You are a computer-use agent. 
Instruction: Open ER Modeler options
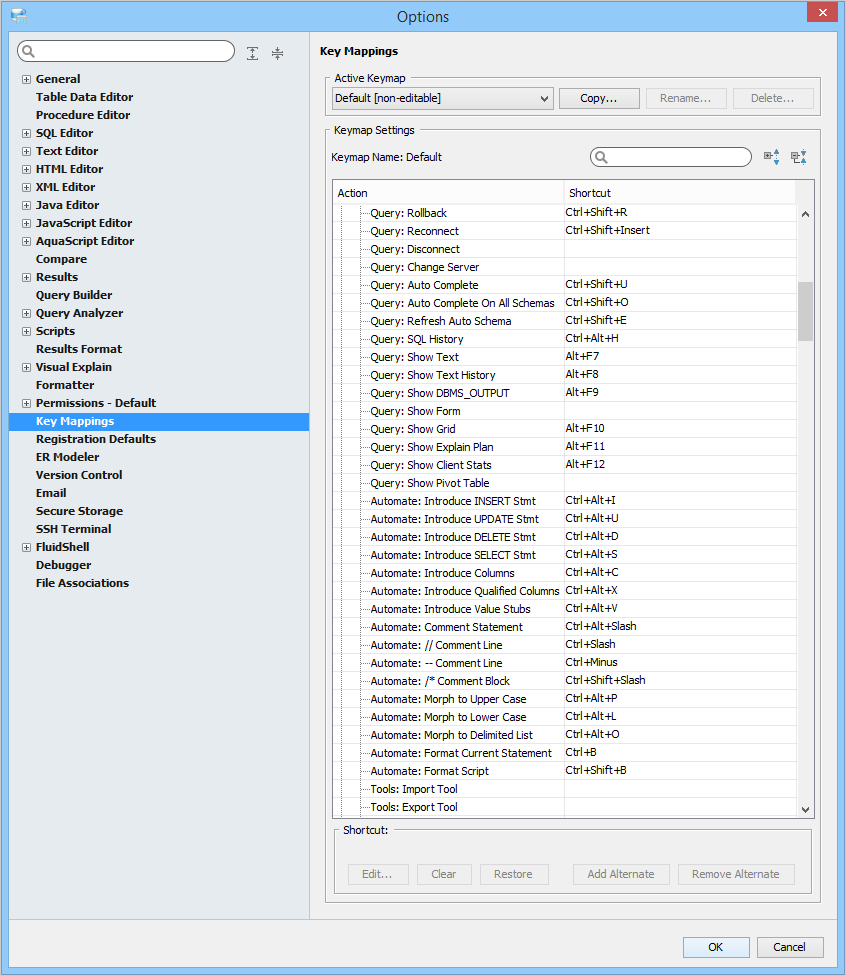[67, 457]
